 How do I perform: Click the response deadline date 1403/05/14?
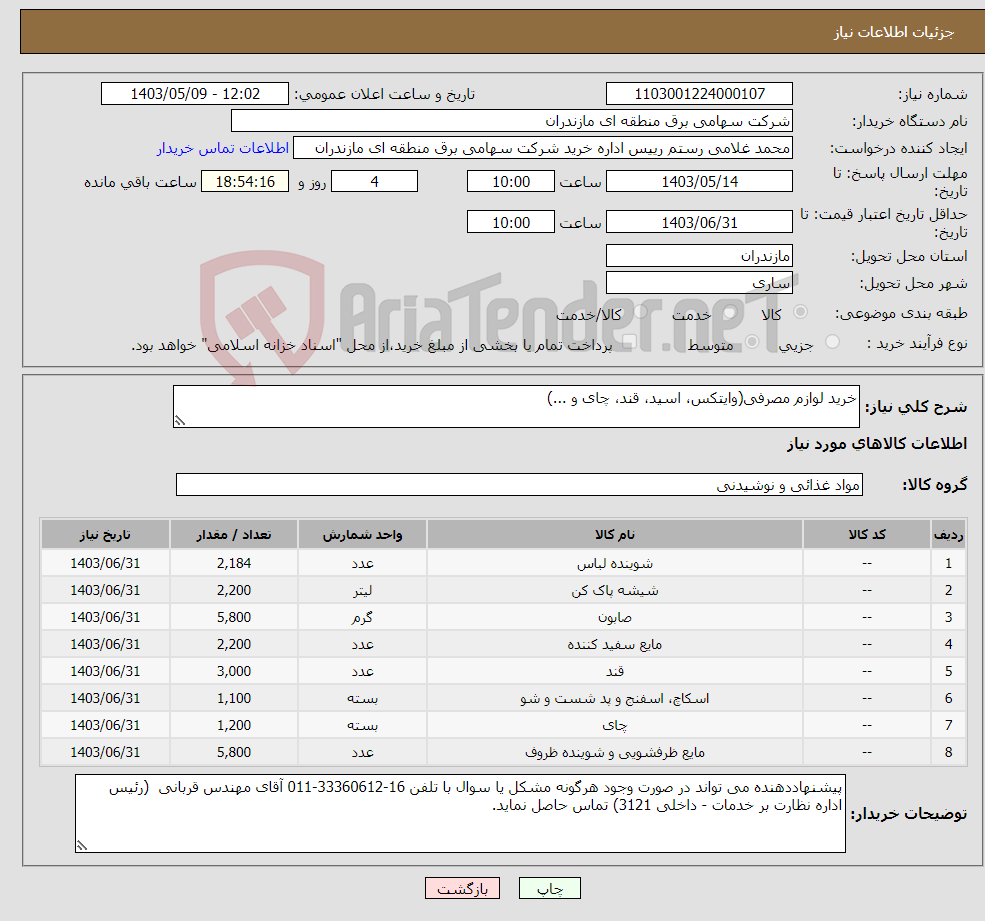click(x=699, y=182)
